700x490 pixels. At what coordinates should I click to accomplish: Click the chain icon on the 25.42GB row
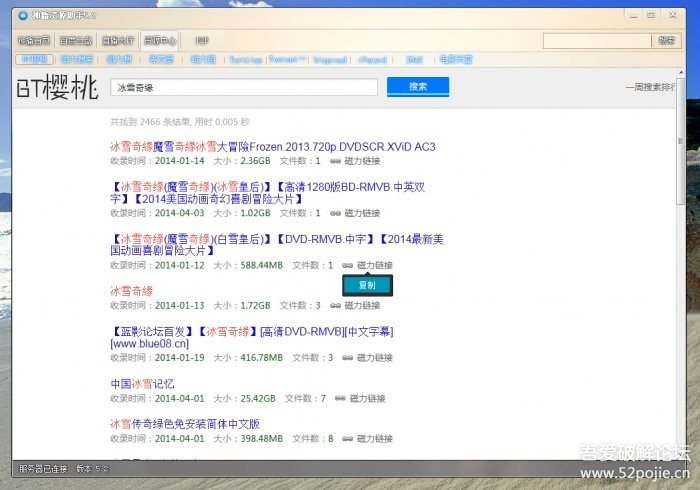pyautogui.click(x=340, y=399)
